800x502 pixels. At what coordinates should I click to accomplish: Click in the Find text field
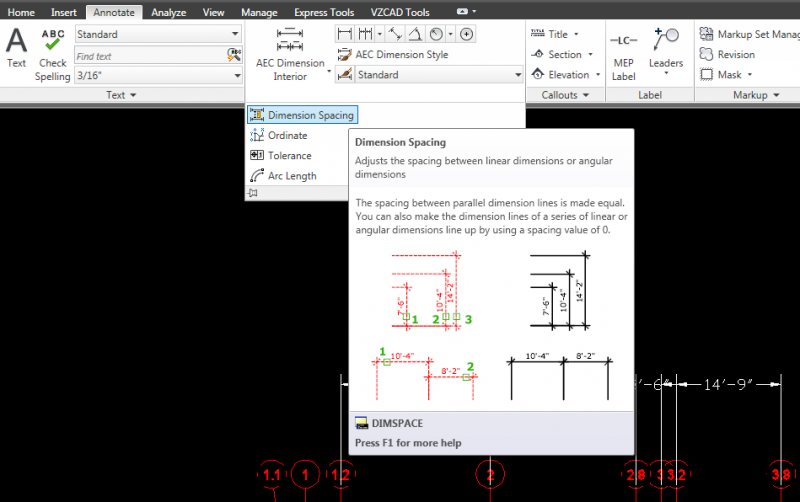[150, 56]
